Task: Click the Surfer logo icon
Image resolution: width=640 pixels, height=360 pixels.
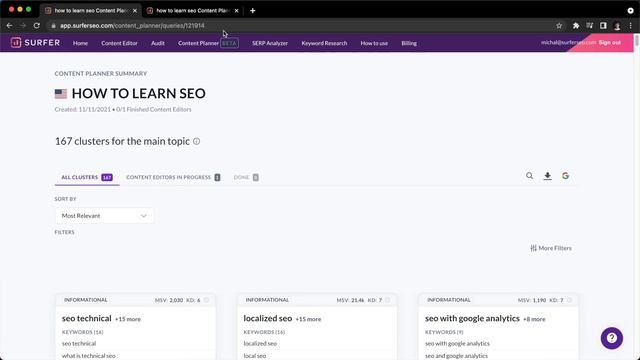Action: 16,42
